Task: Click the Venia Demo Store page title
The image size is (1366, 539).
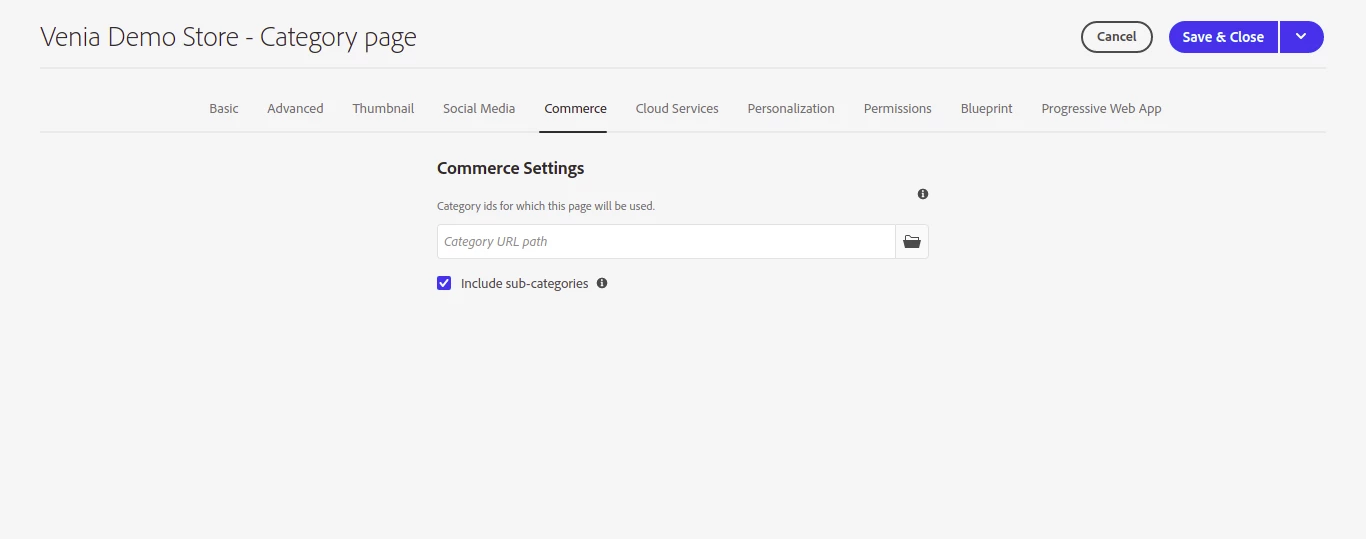Action: (x=228, y=38)
